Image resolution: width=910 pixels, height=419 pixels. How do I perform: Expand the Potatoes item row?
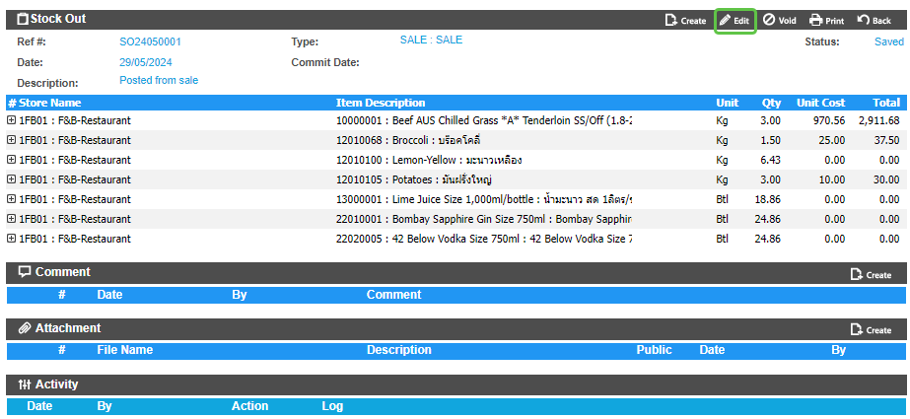point(12,179)
